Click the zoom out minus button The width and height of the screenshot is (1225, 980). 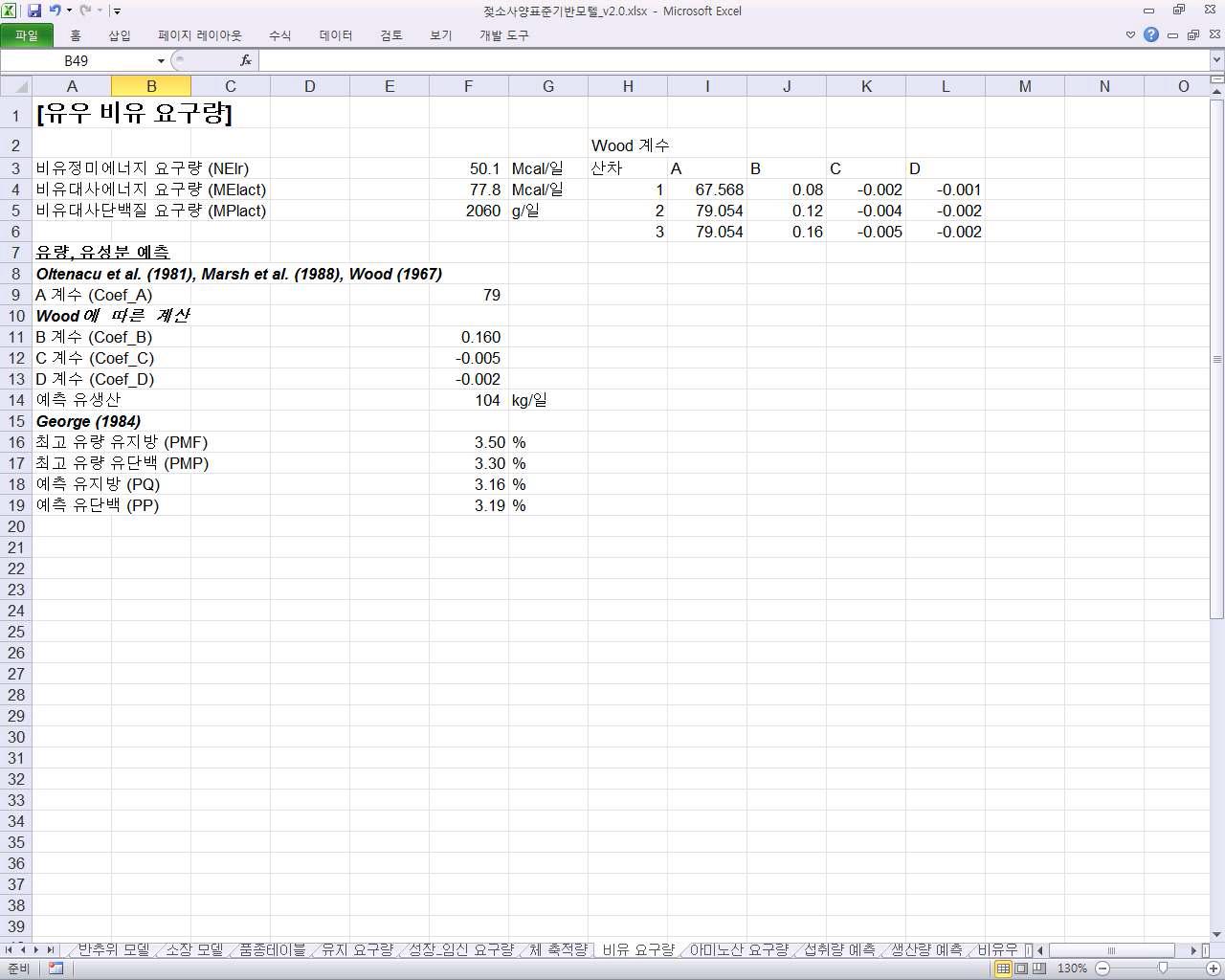coord(1102,969)
